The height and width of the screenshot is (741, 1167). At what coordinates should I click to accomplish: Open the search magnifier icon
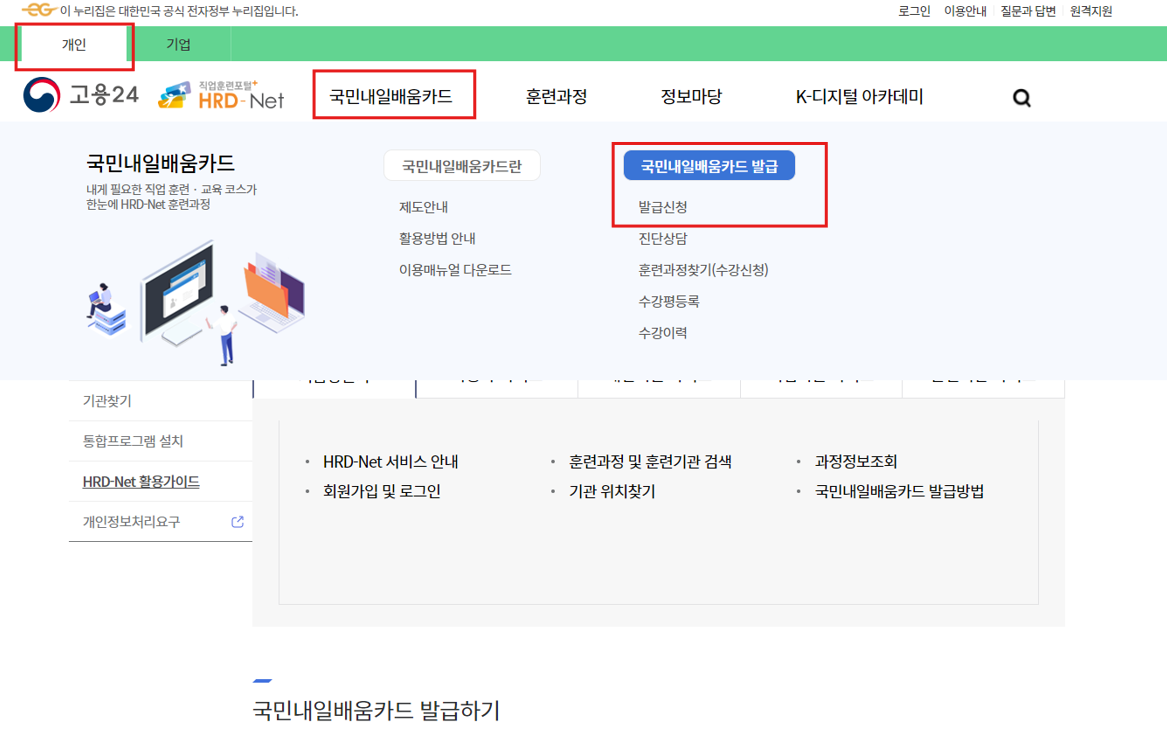point(1022,97)
